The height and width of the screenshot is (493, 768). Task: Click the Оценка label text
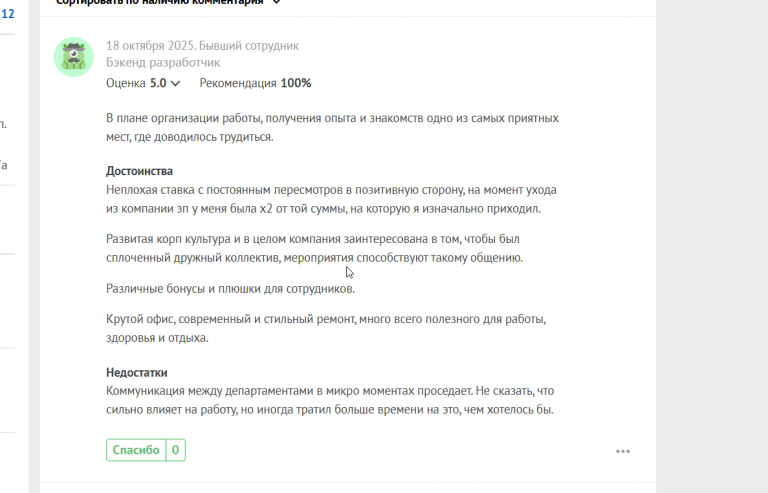[126, 84]
